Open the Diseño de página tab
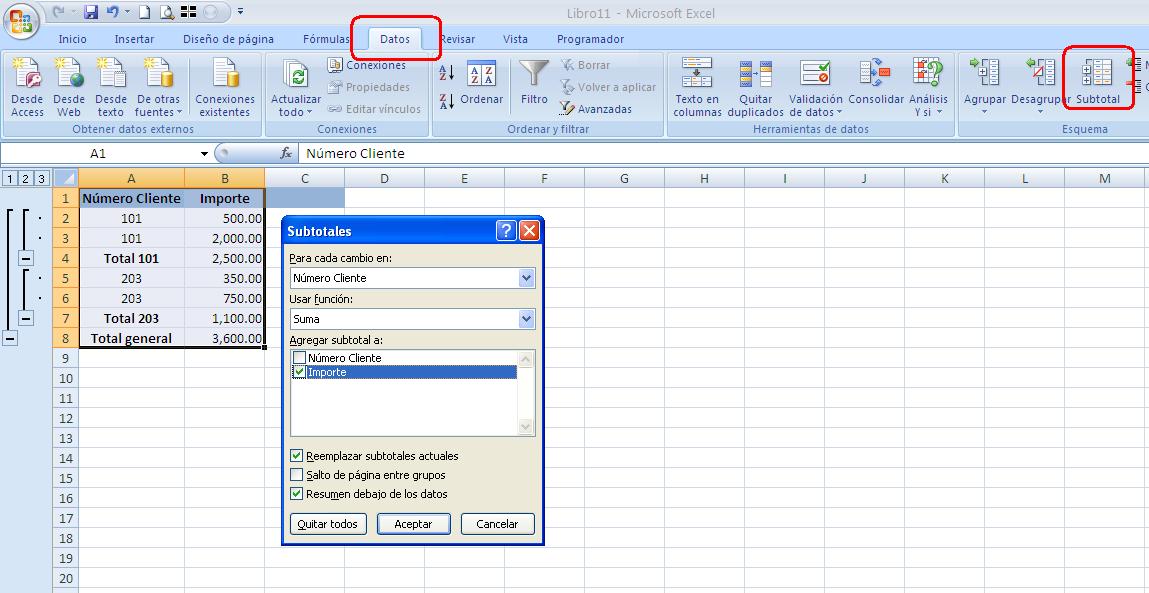Viewport: 1149px width, 593px height. point(229,40)
